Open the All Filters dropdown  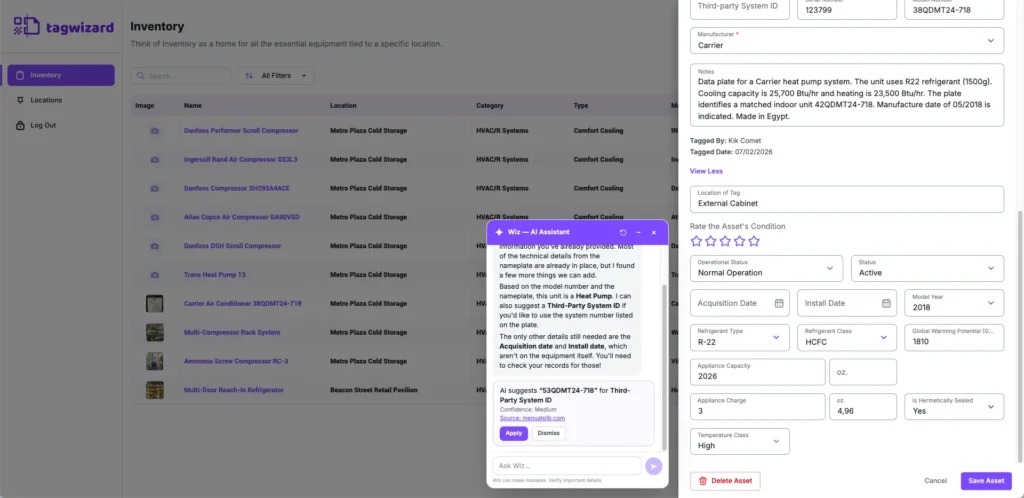coord(276,76)
